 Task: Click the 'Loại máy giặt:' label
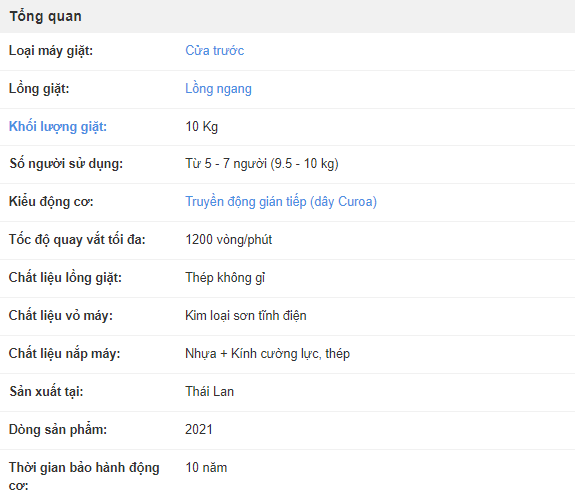51,51
